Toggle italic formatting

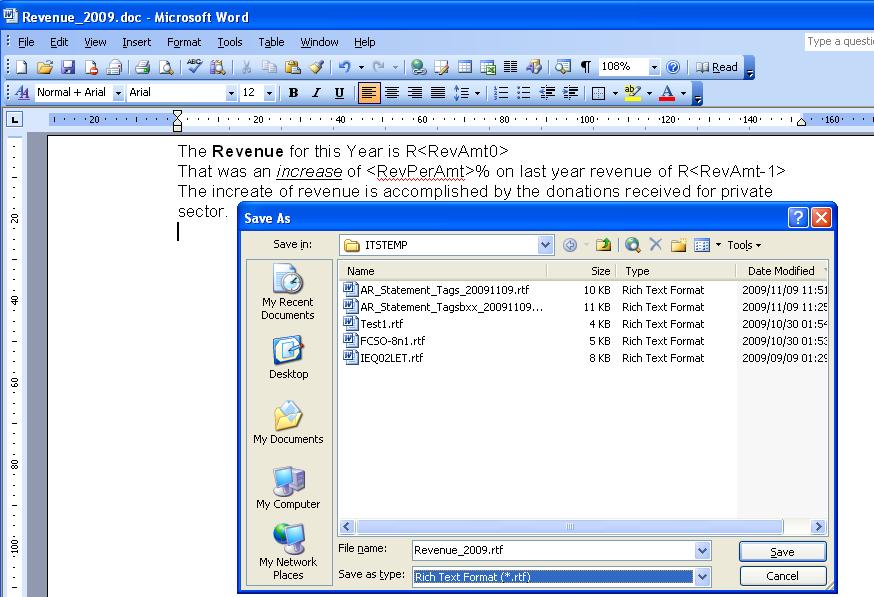click(316, 91)
